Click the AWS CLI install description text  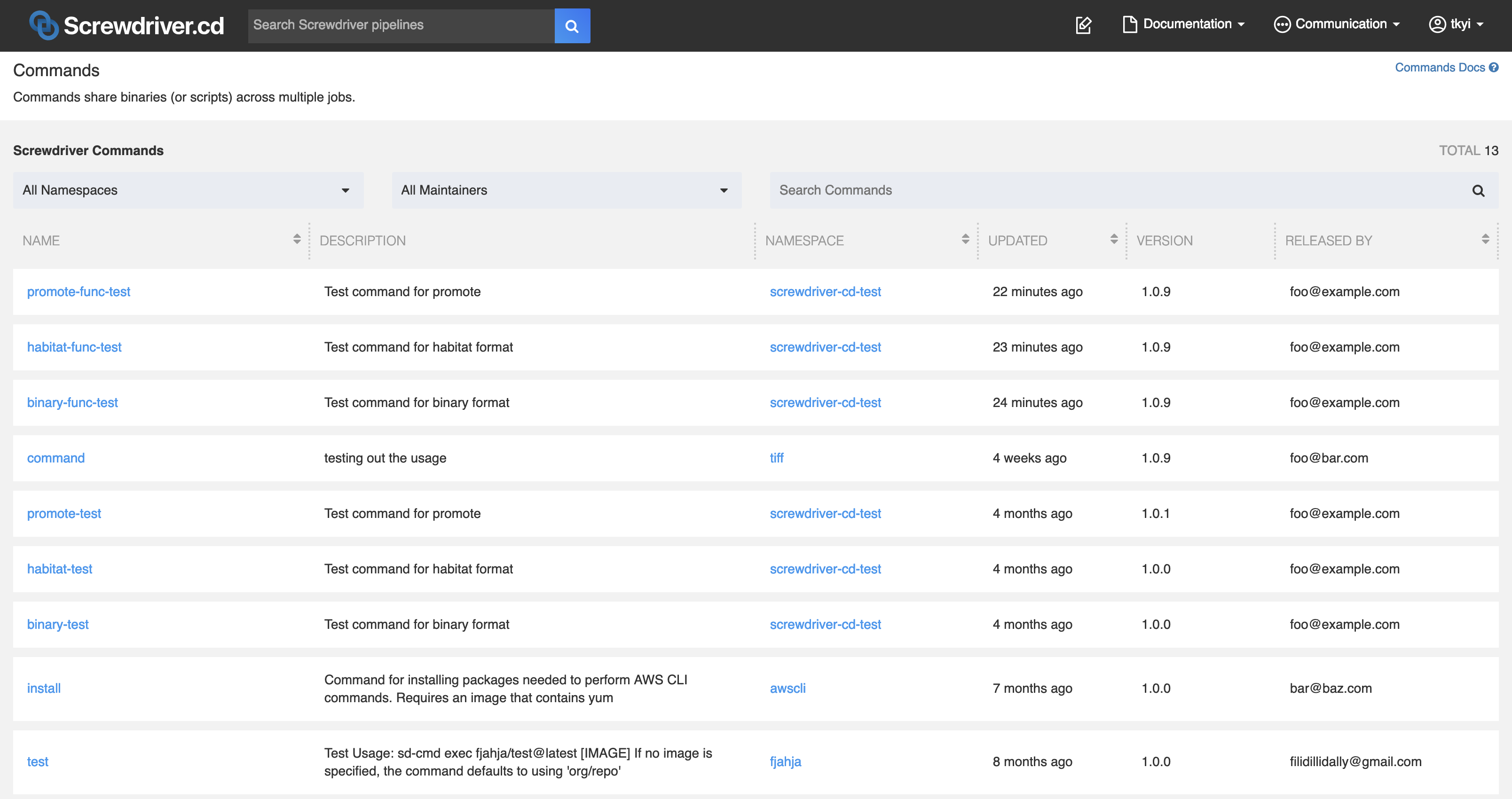[506, 689]
